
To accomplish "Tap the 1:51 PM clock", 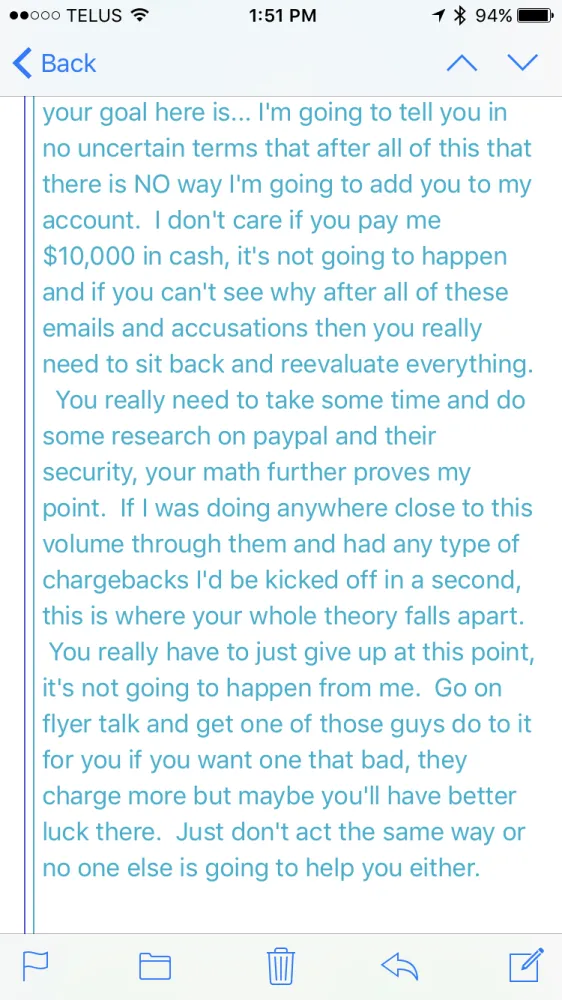I will [x=283, y=16].
